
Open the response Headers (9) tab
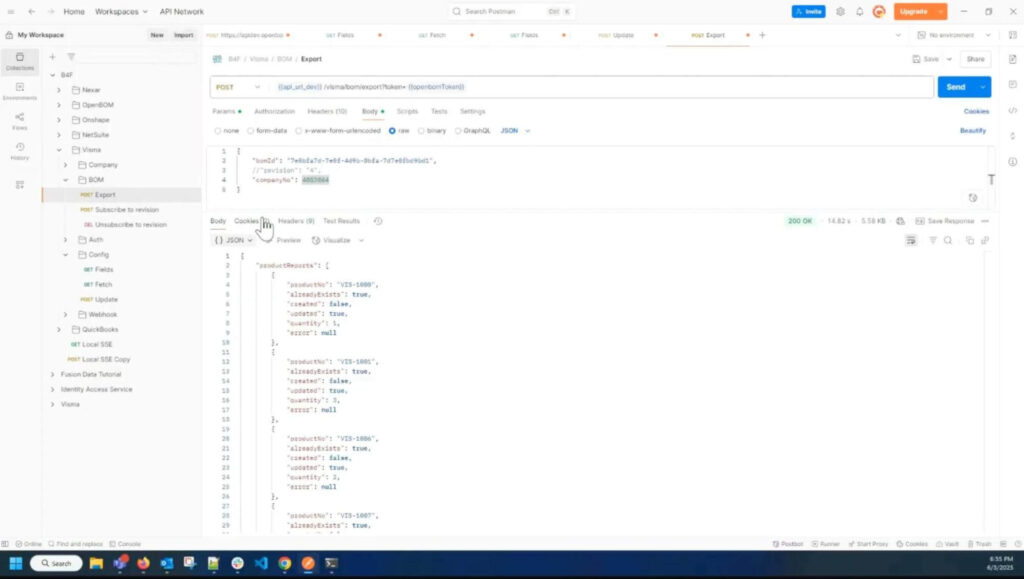click(x=296, y=221)
